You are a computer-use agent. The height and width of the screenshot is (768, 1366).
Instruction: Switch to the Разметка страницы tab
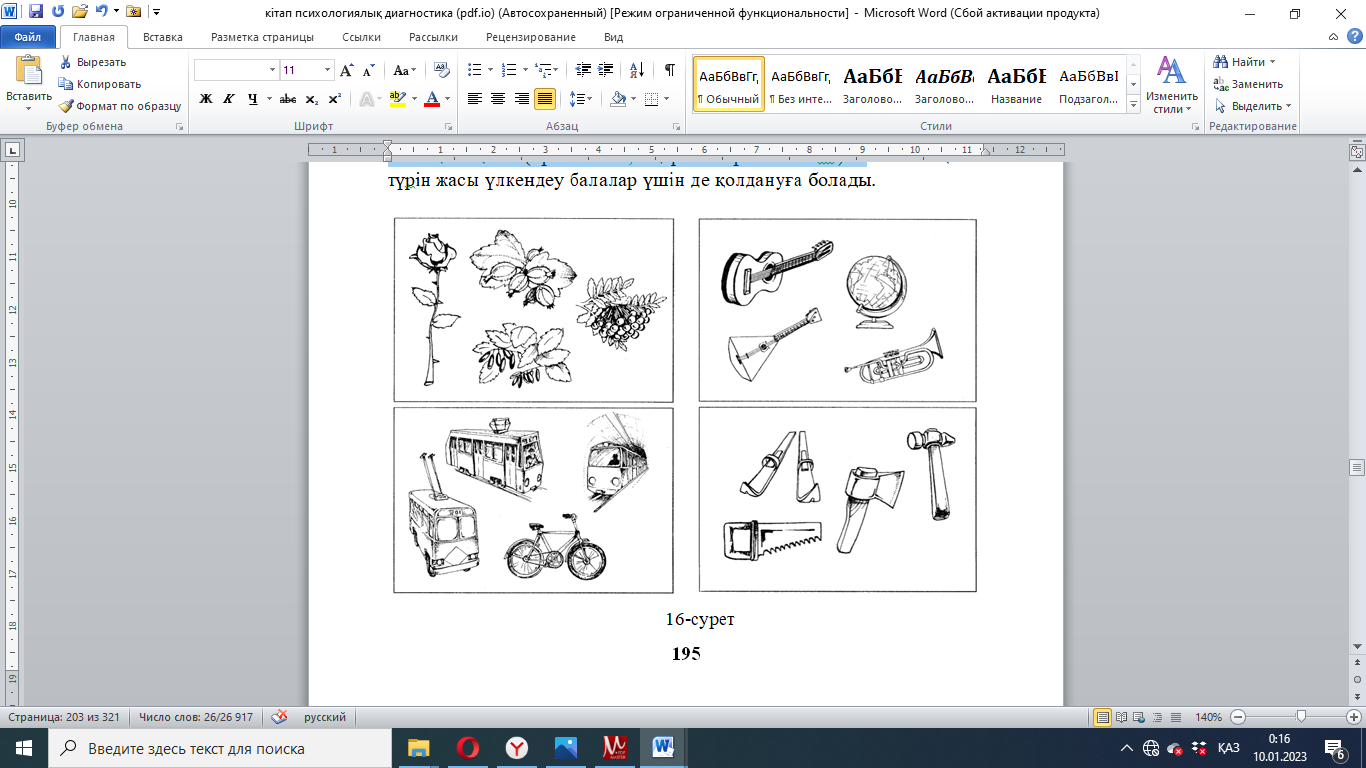[262, 37]
